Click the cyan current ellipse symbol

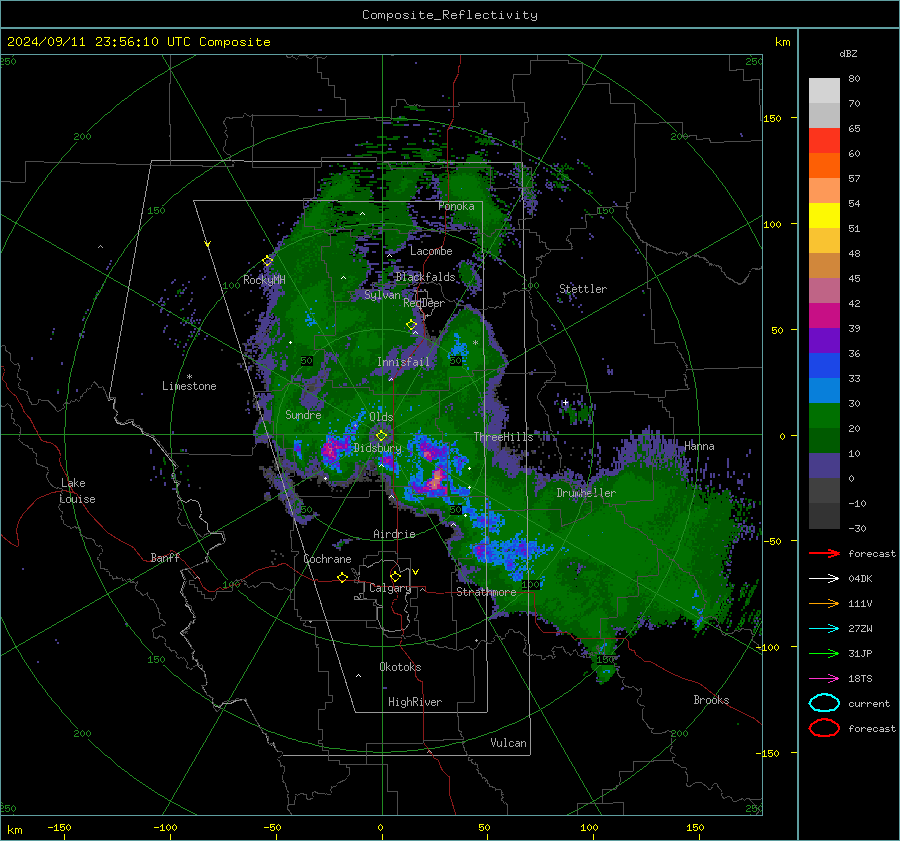pos(824,703)
